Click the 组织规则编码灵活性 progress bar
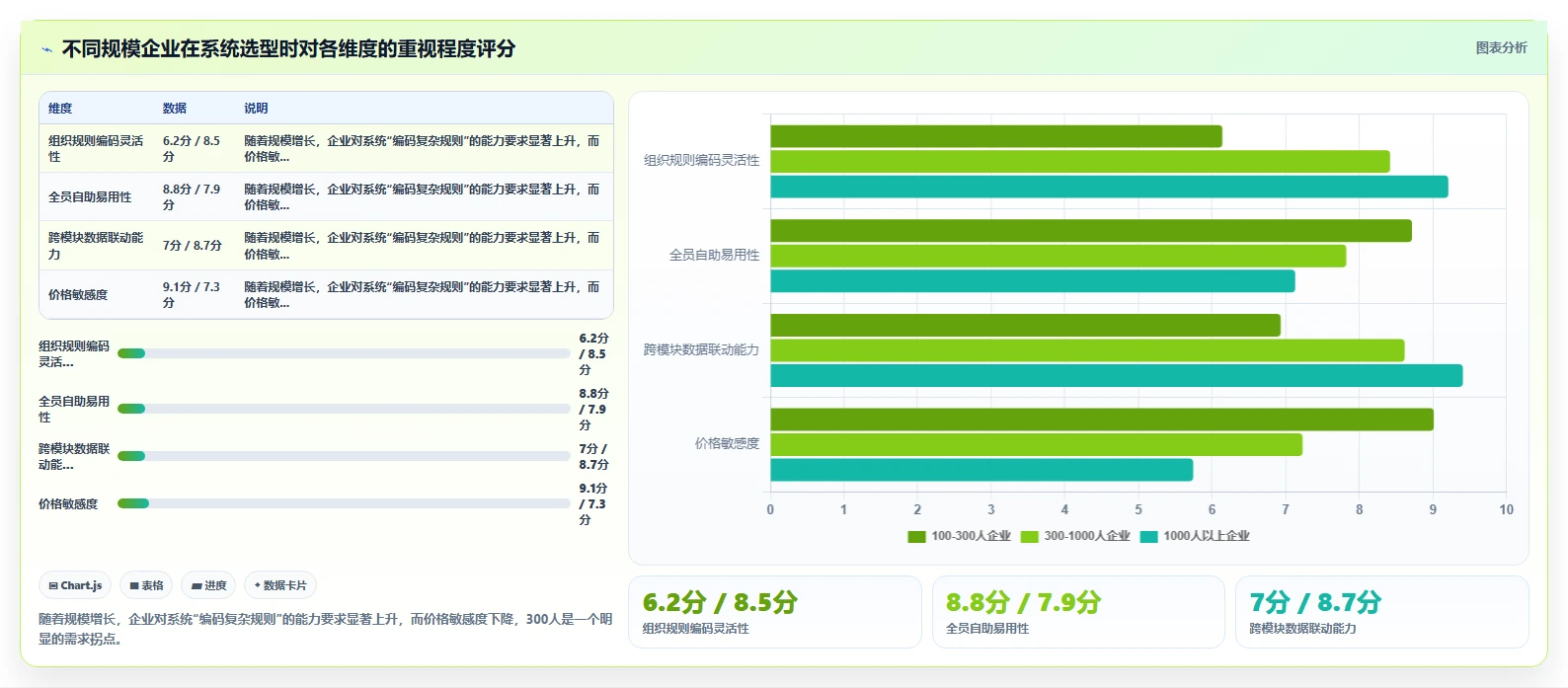The width and height of the screenshot is (1568, 688). pos(344,353)
